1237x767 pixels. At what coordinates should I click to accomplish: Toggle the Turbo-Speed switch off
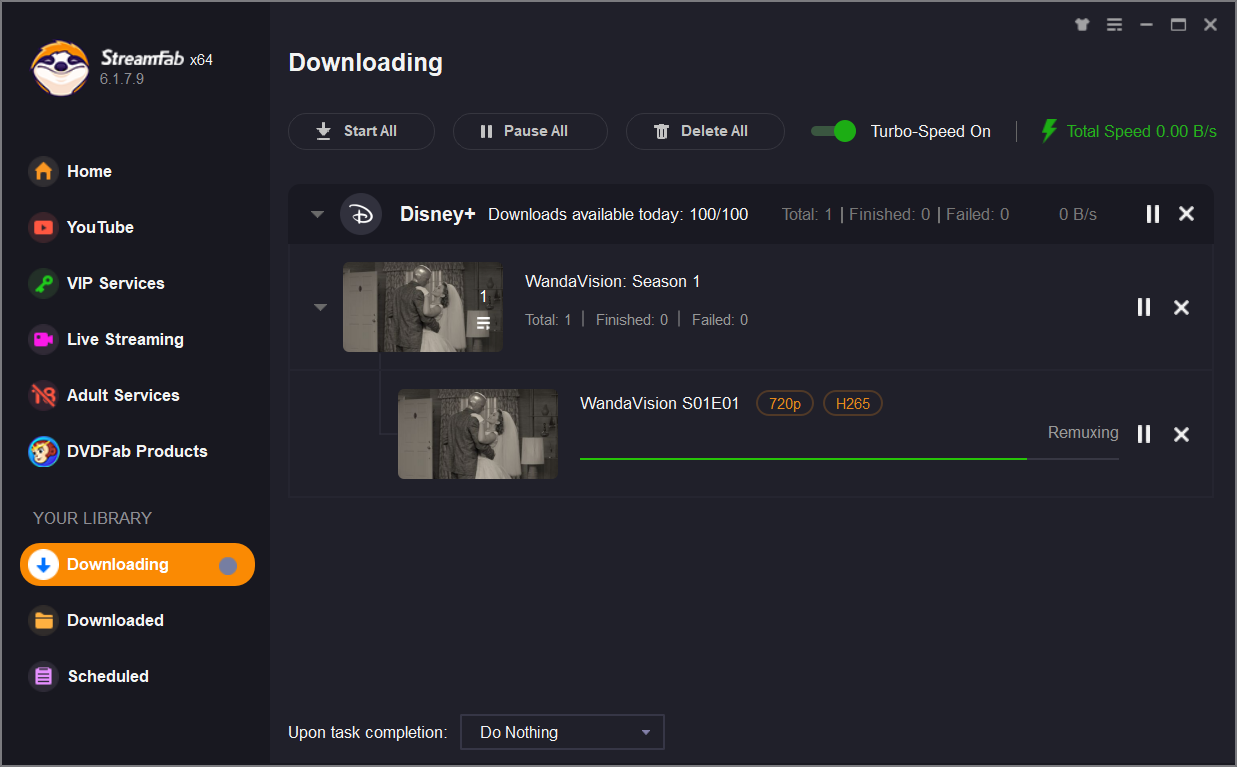[833, 131]
